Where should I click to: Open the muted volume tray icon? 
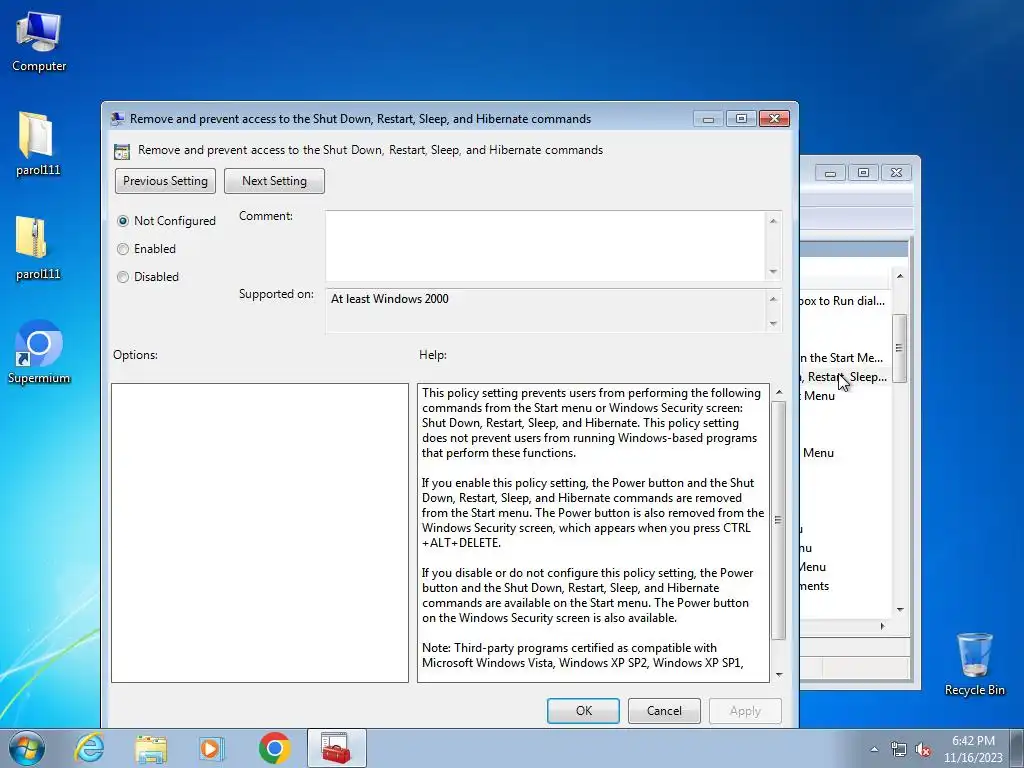(923, 749)
